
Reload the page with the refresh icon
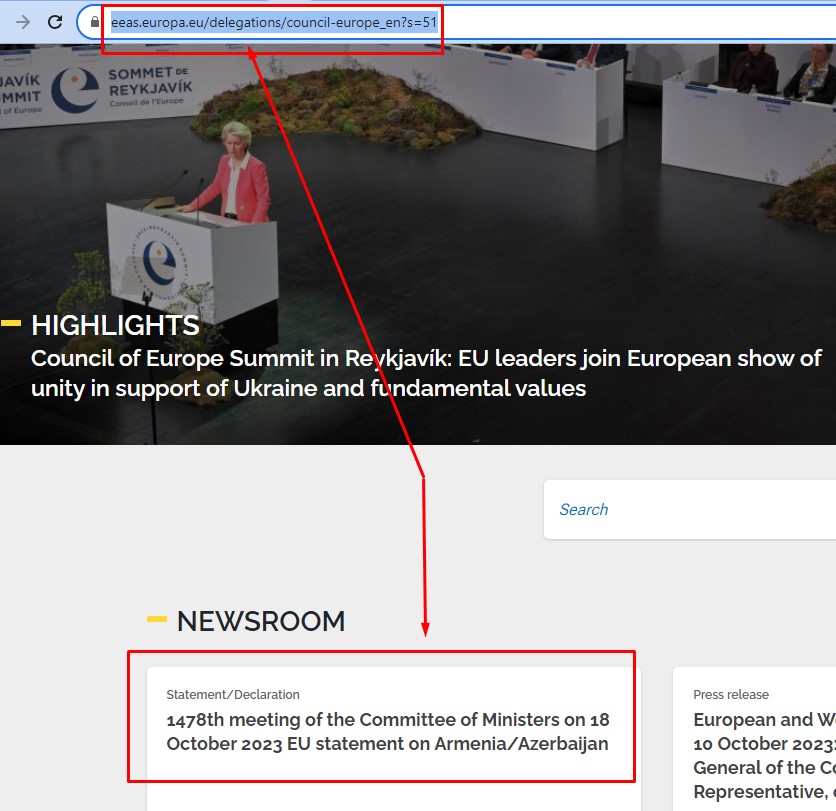[x=56, y=22]
